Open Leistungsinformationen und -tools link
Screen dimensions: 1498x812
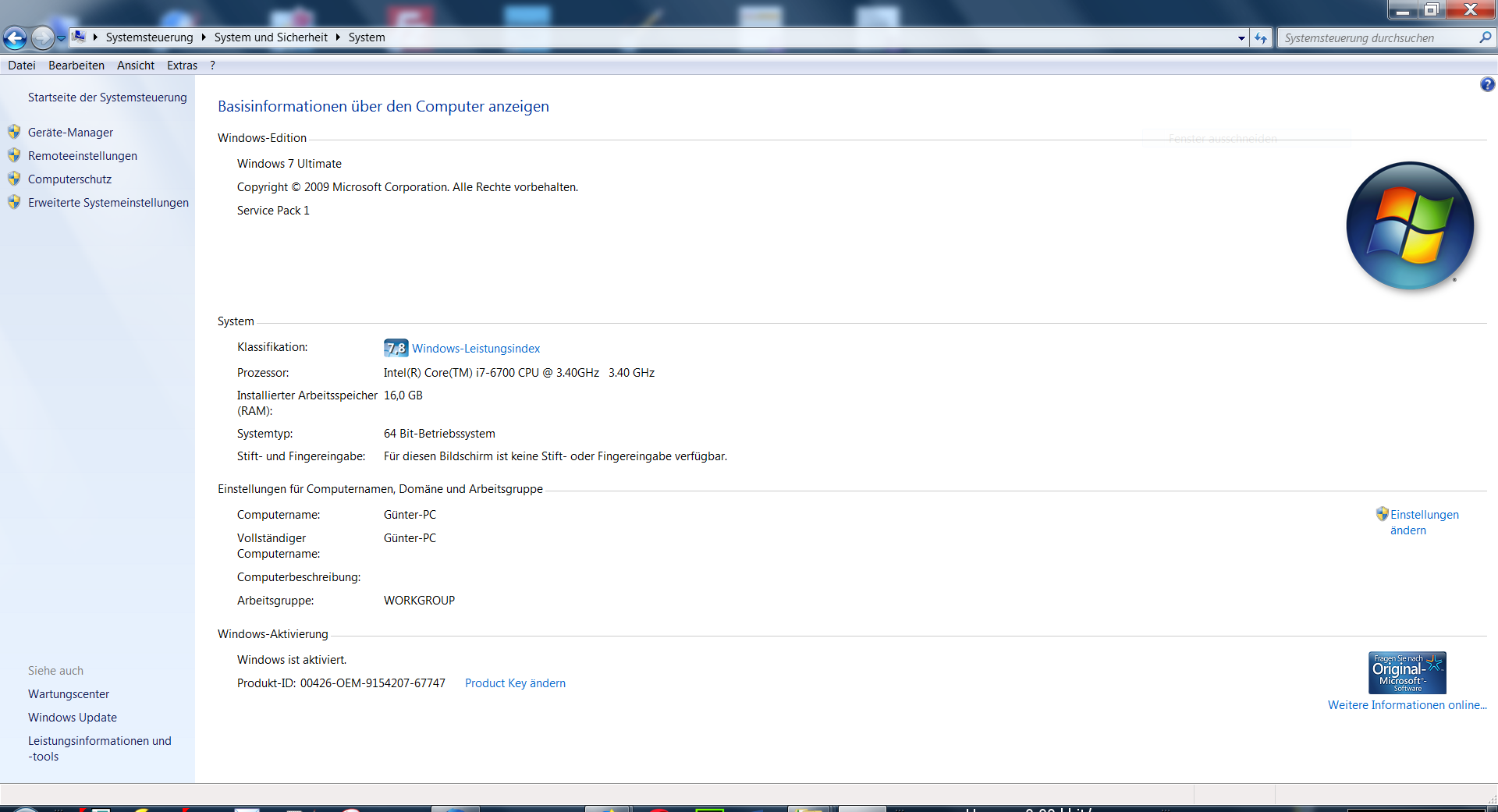(100, 749)
